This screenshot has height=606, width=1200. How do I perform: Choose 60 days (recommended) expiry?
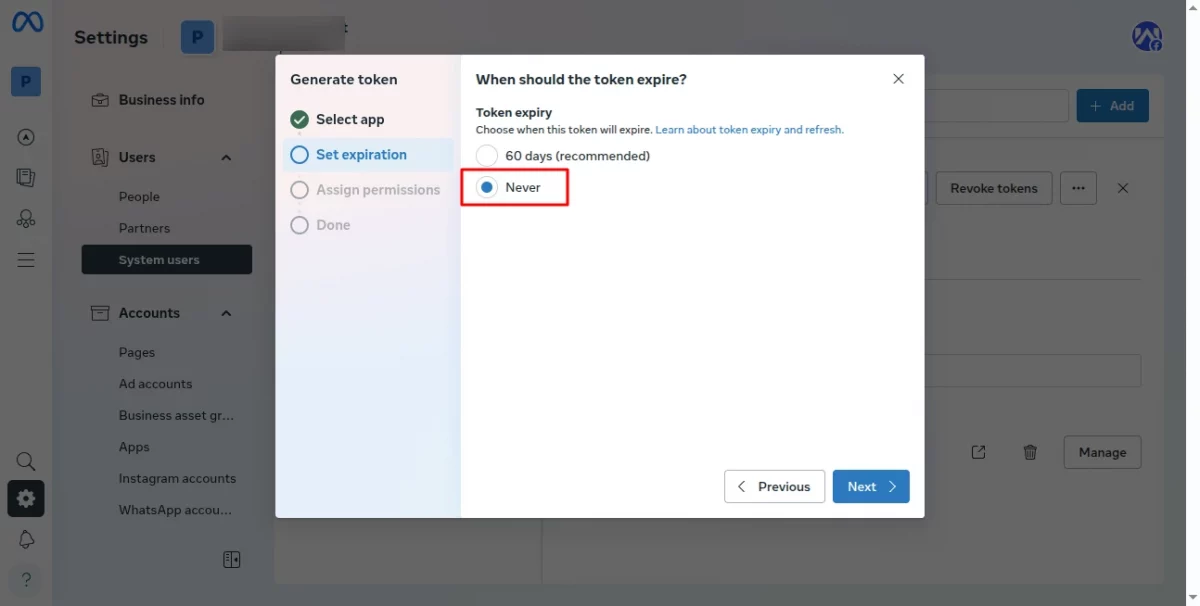tap(487, 155)
